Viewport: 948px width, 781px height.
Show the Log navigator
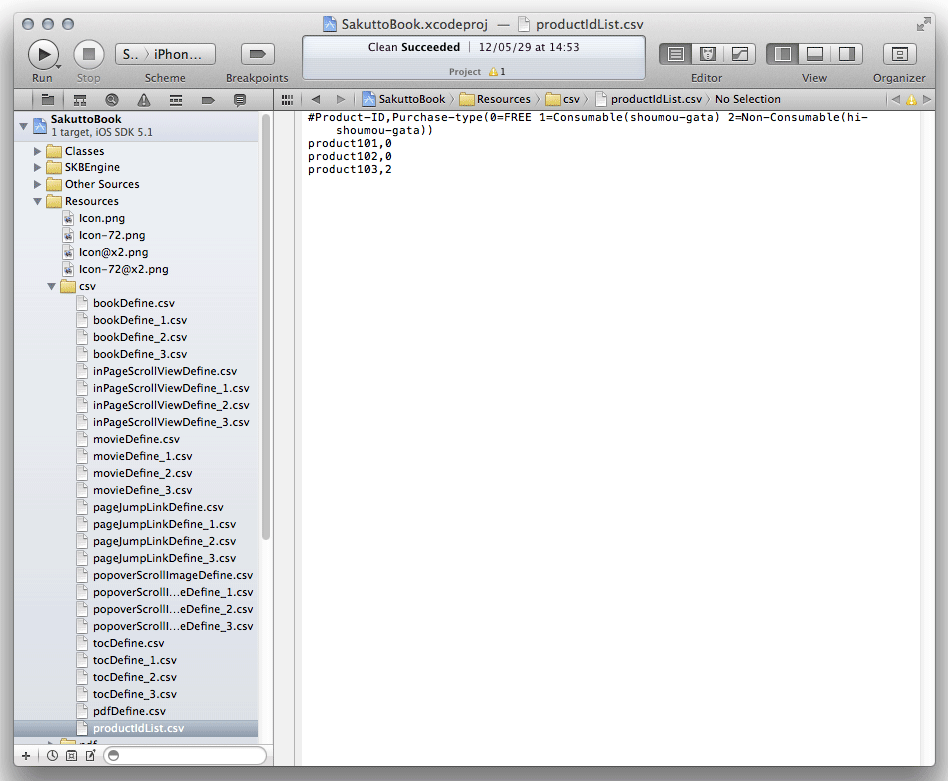(x=240, y=100)
